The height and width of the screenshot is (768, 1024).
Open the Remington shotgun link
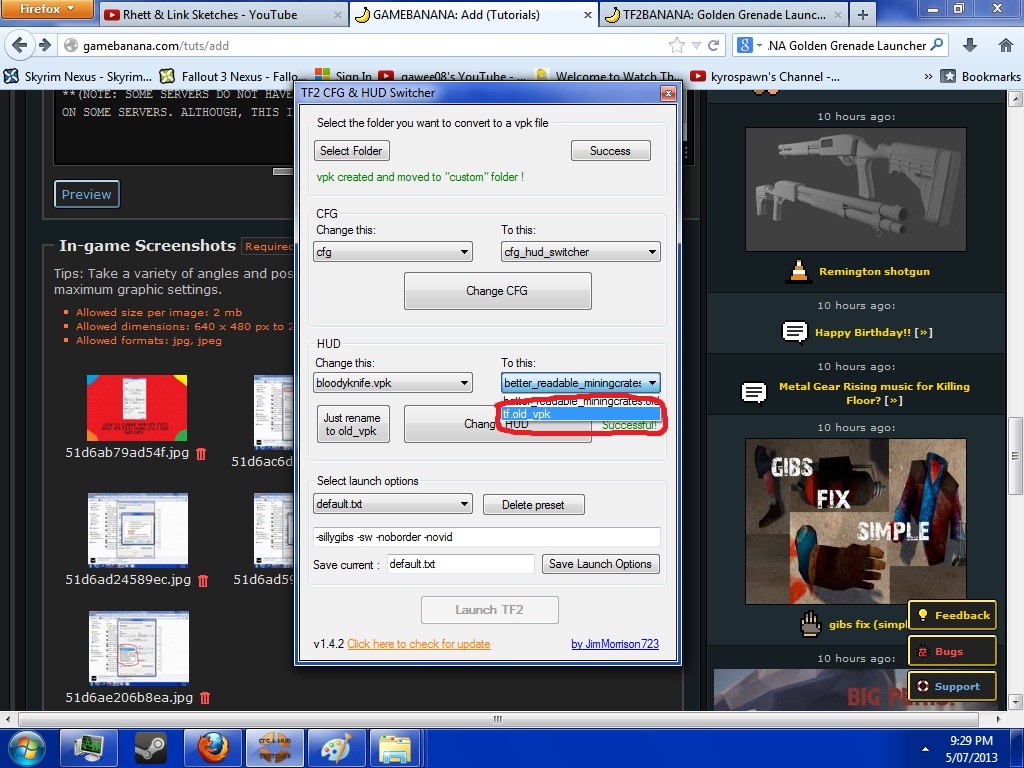(874, 272)
